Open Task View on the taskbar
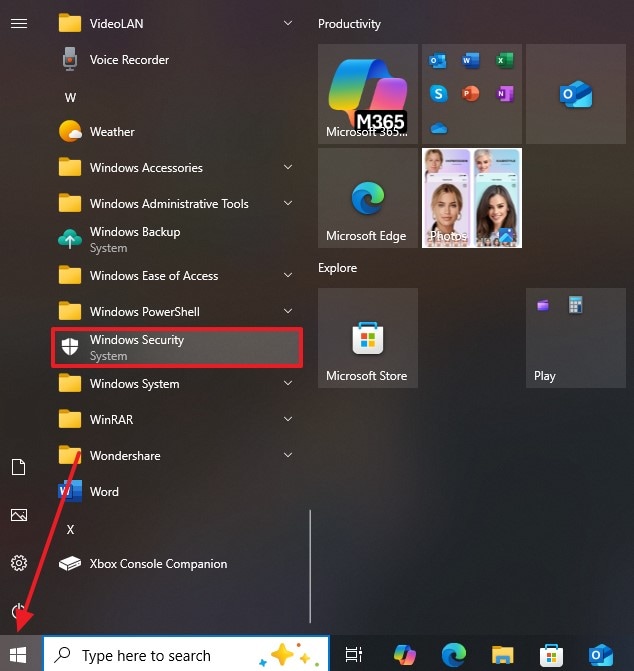This screenshot has width=634, height=671. click(354, 654)
